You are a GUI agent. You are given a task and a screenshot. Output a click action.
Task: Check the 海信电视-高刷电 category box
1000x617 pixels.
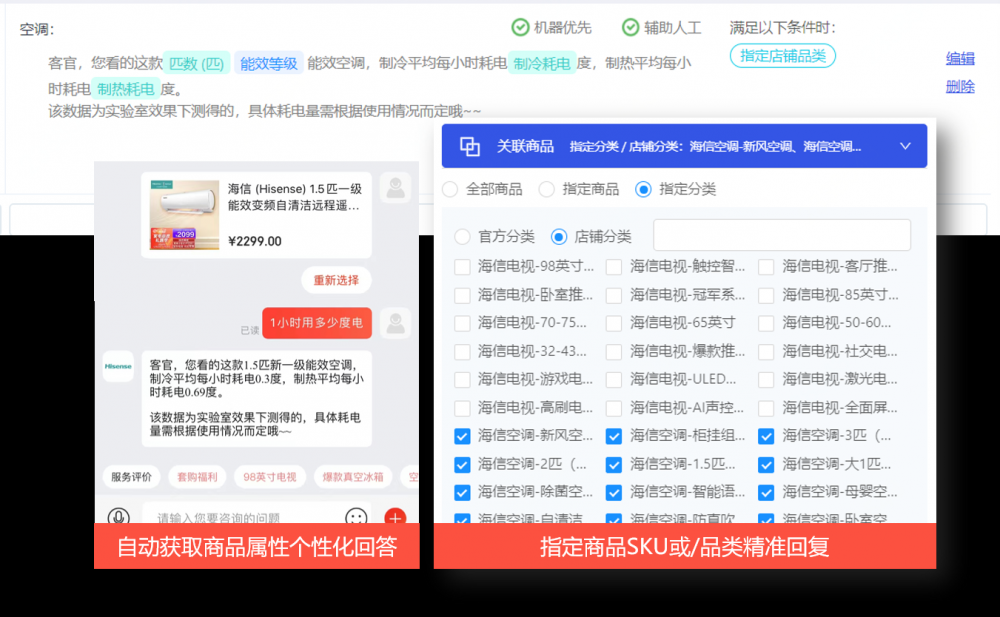point(462,408)
